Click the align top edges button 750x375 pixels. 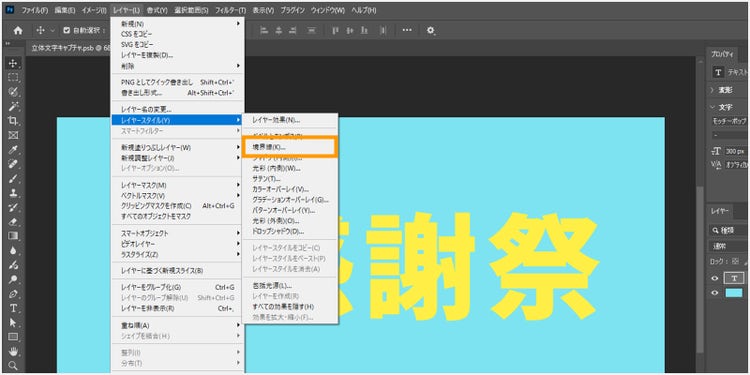335,30
